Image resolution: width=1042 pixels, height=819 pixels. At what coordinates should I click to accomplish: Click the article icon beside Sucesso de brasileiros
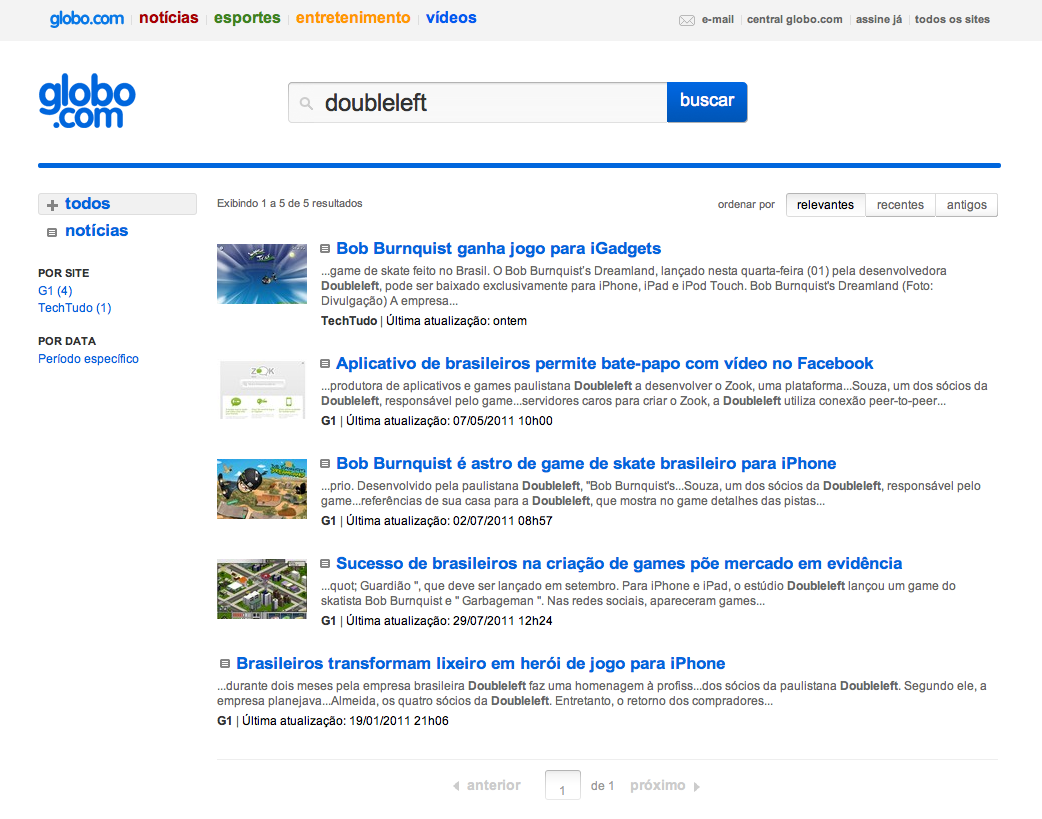[325, 564]
